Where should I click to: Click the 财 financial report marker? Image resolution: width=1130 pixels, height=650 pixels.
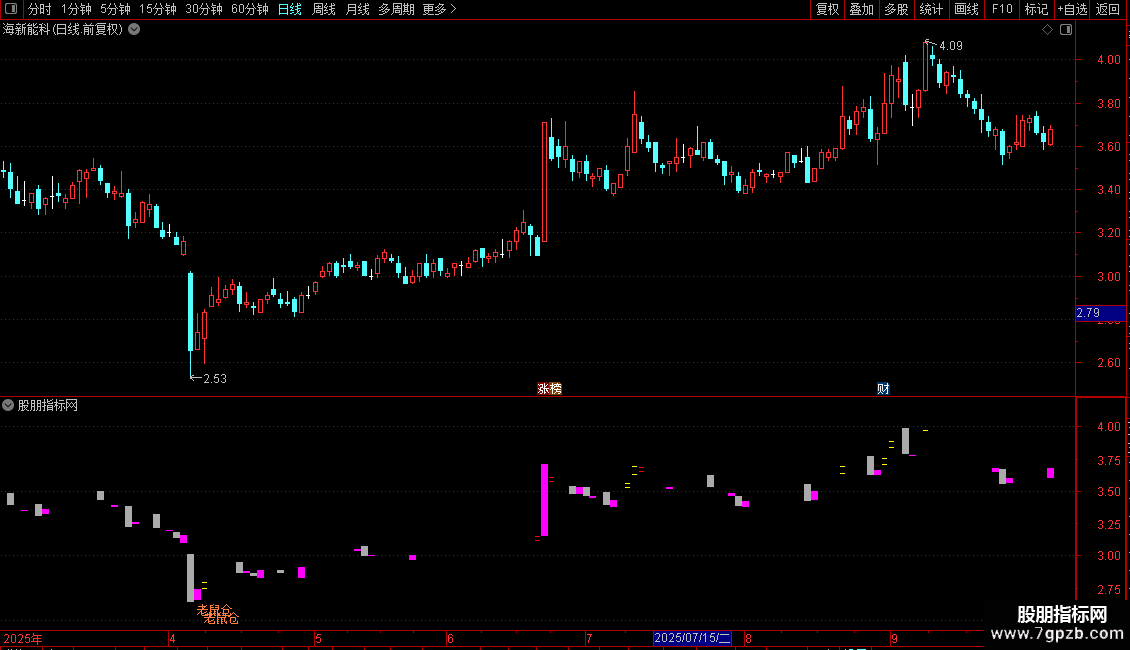tap(883, 388)
